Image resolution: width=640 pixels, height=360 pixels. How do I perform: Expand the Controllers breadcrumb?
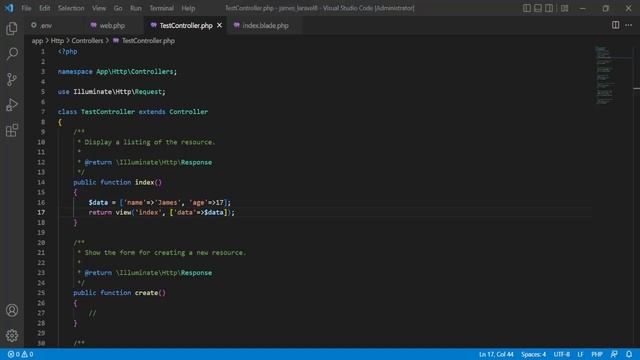pyautogui.click(x=87, y=41)
